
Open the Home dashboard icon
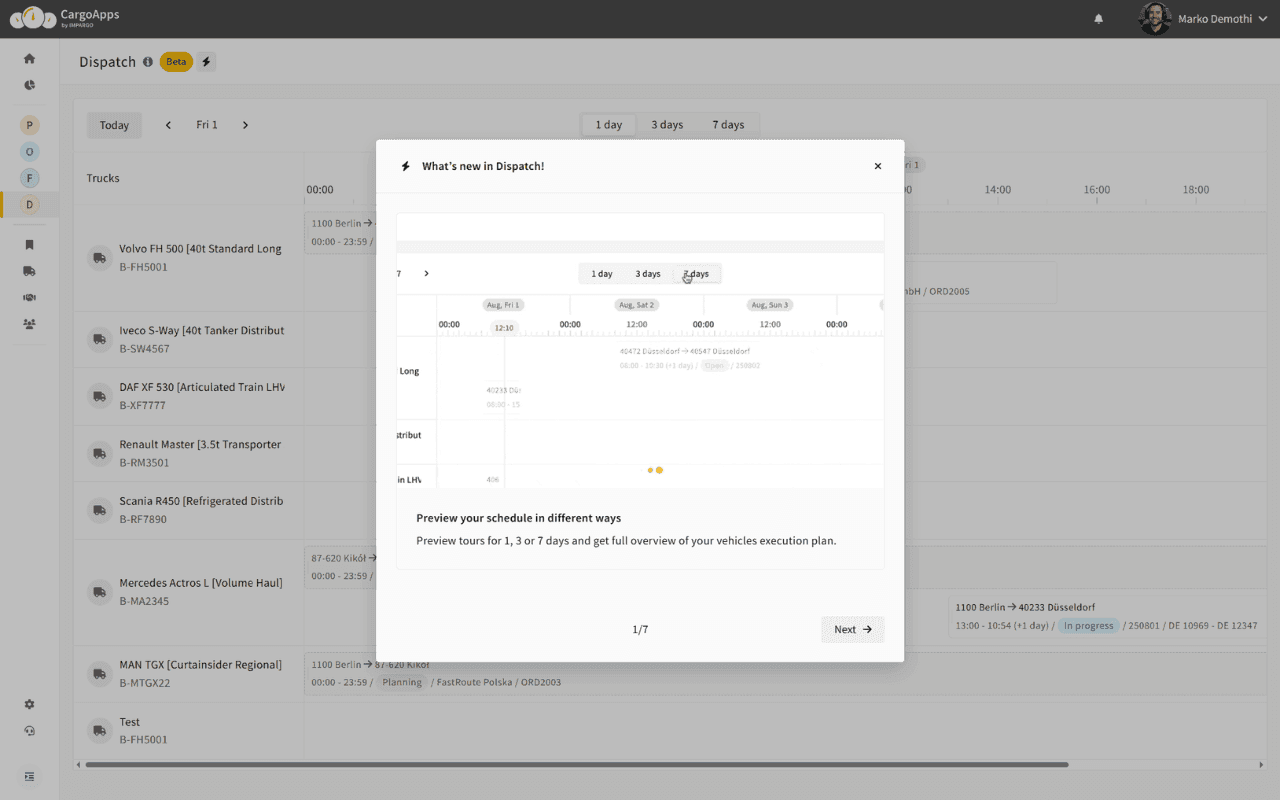pos(29,57)
